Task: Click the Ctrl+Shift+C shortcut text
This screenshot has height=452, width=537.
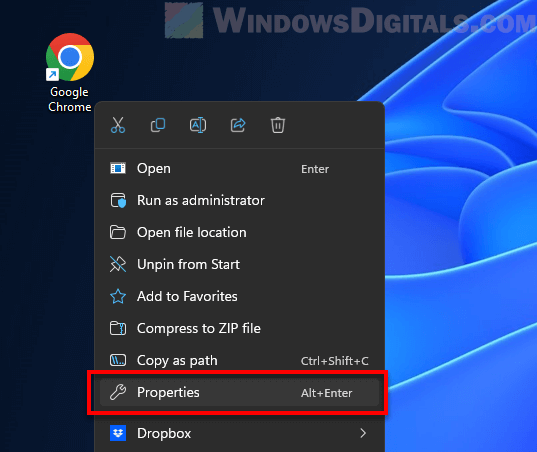Action: (335, 361)
